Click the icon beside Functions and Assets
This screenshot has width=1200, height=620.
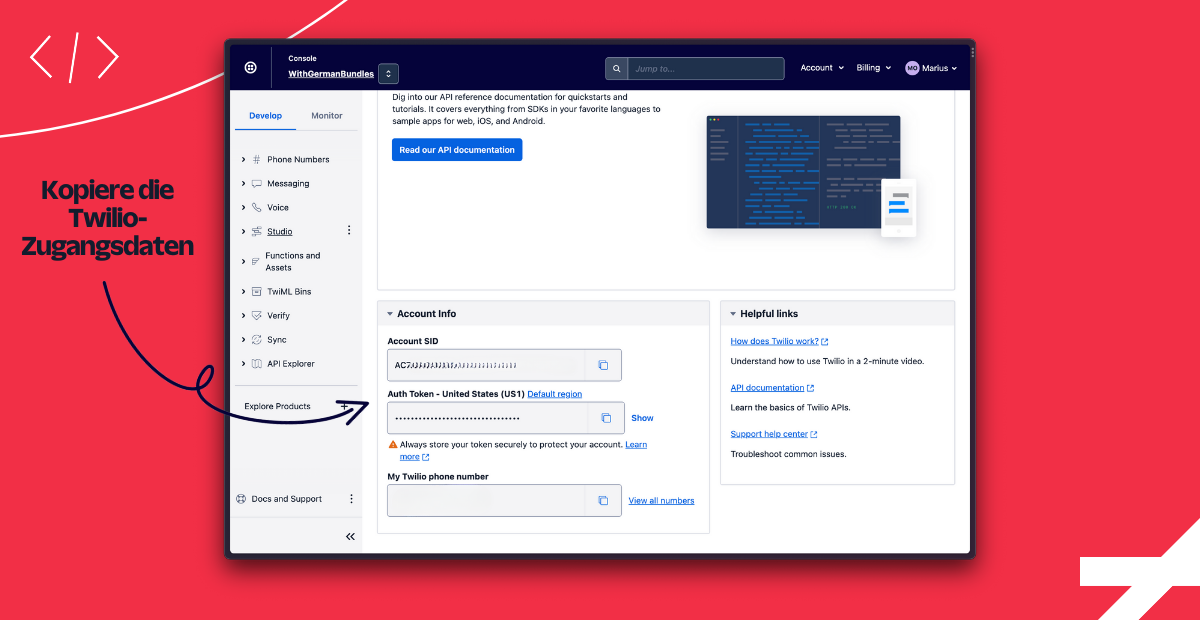pos(256,262)
